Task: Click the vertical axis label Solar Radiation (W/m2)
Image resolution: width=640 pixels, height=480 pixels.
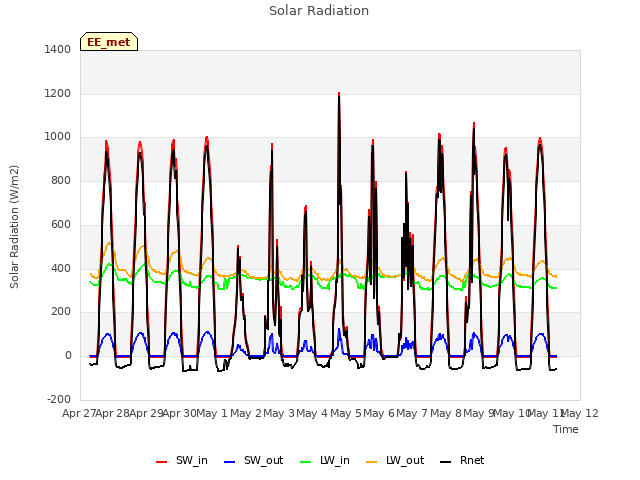Action: click(x=14, y=227)
